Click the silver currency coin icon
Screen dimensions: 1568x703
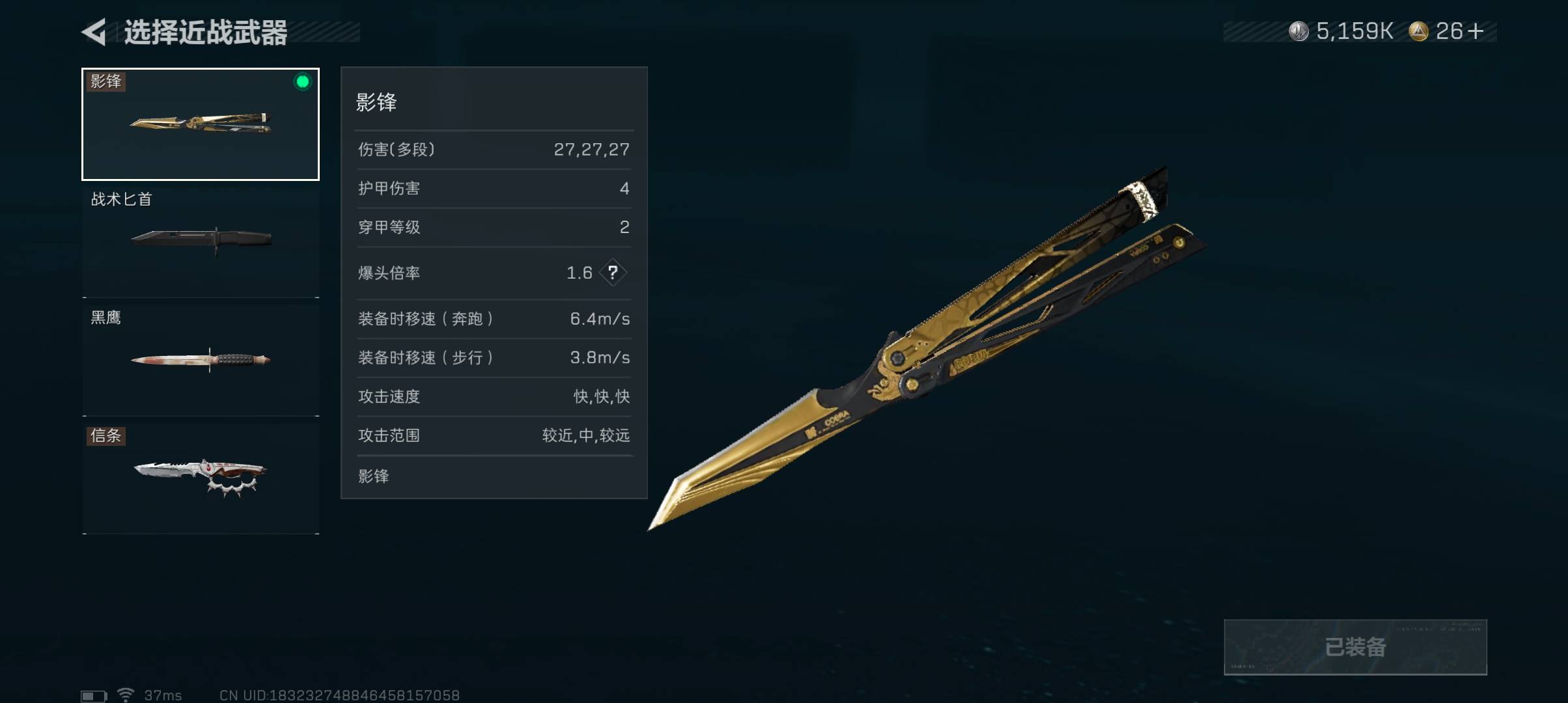[x=1298, y=31]
